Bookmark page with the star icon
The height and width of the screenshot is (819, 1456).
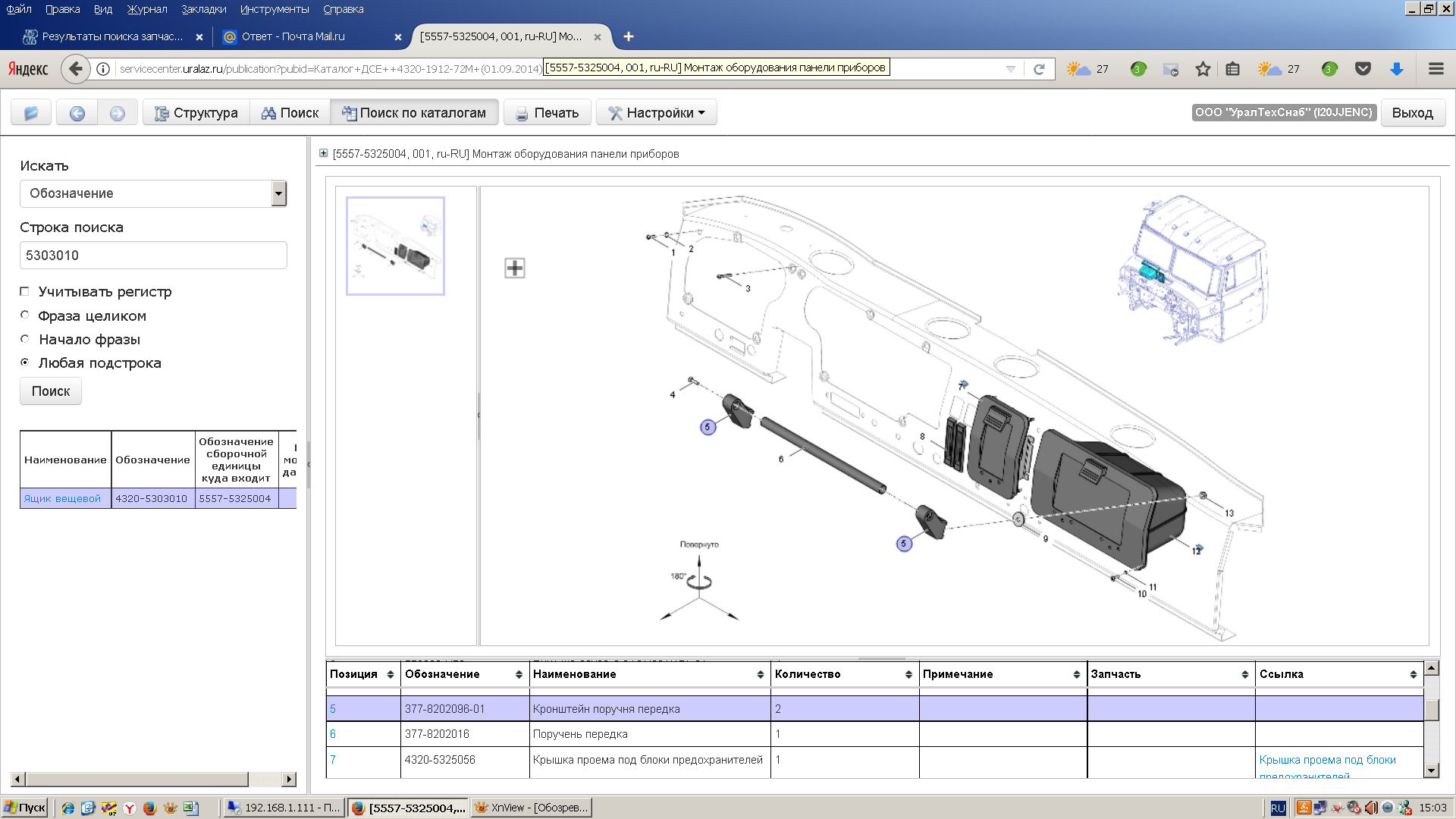(1203, 69)
